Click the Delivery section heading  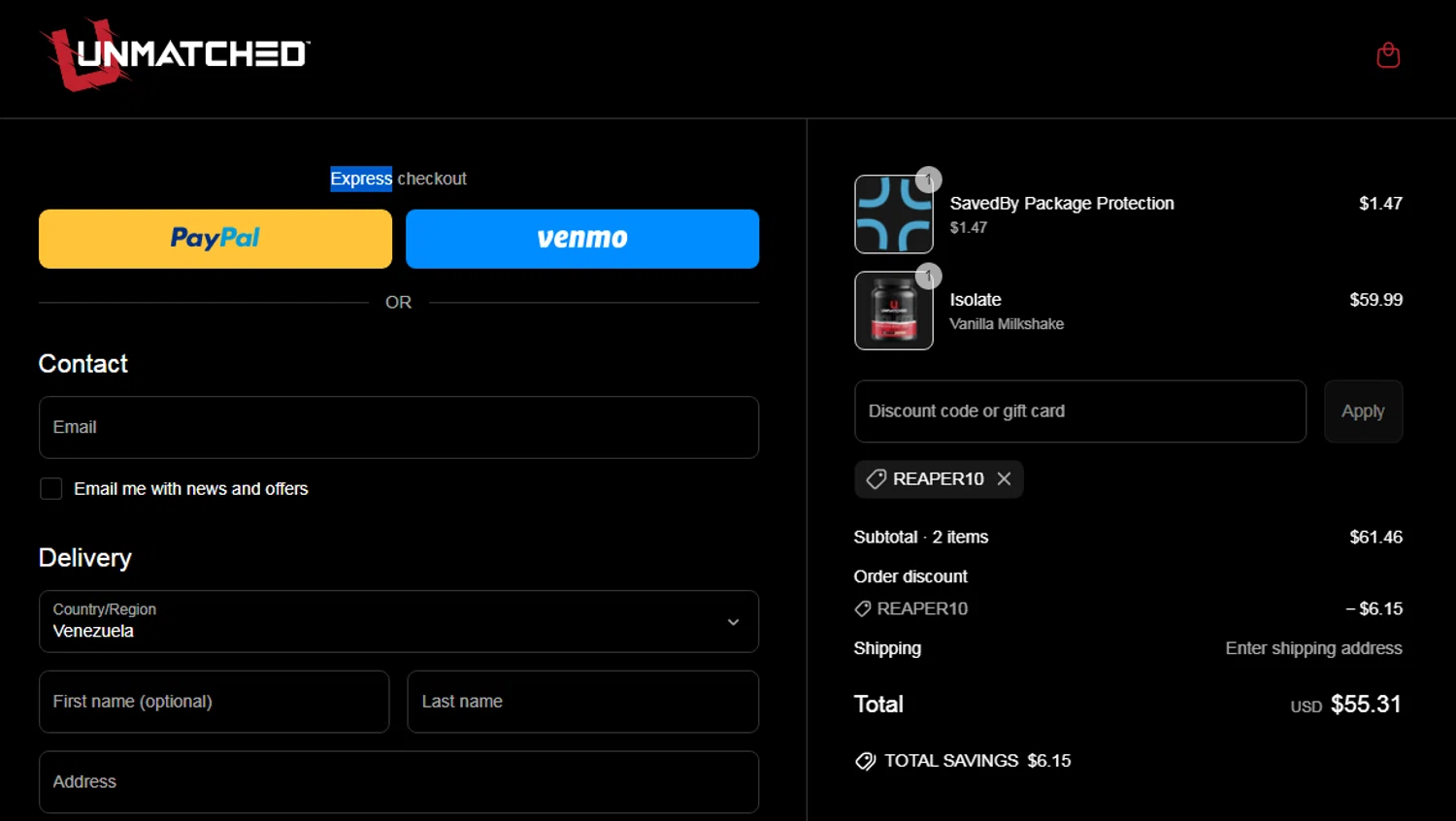pyautogui.click(x=85, y=558)
